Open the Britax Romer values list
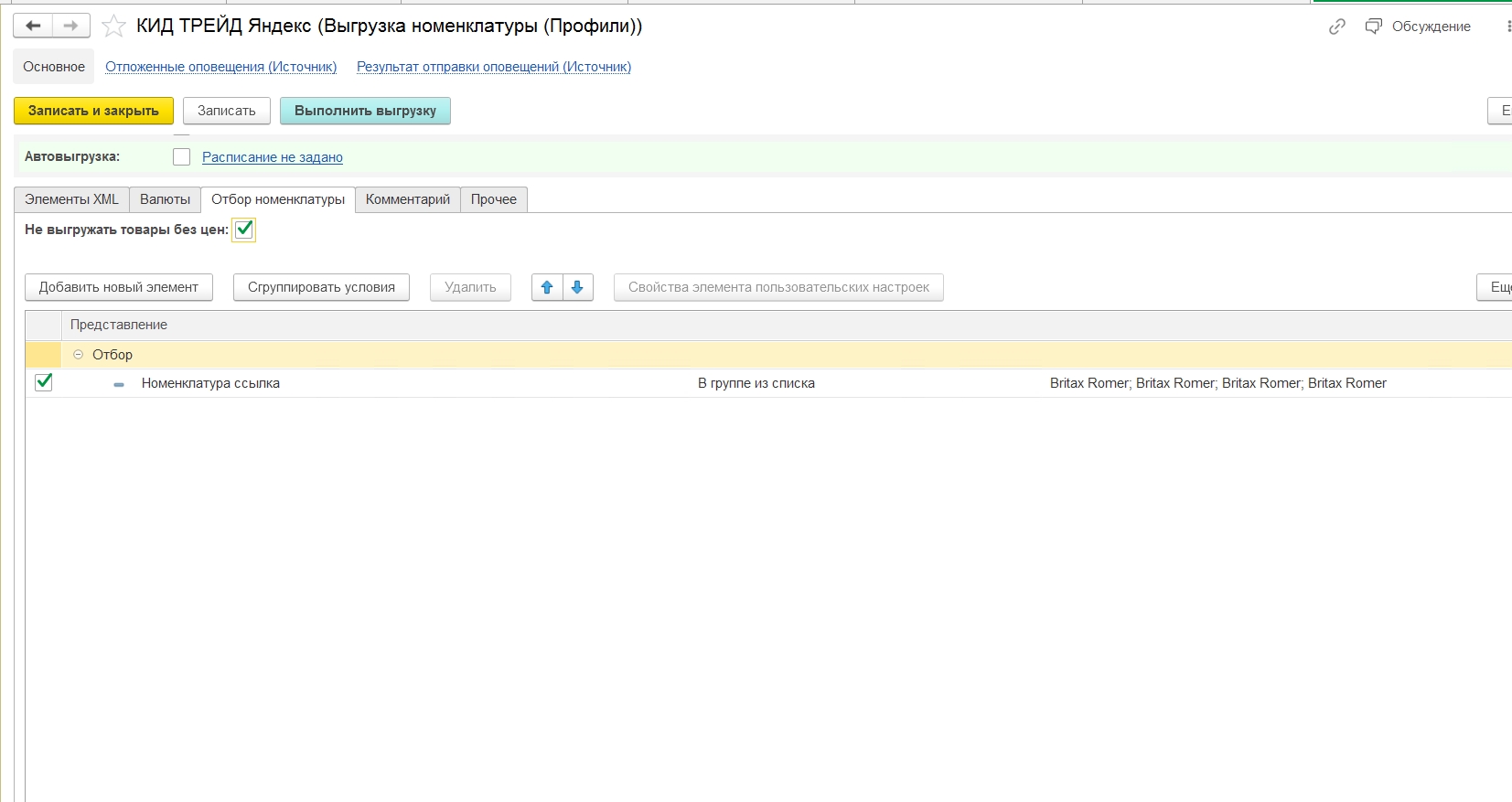Viewport: 1512px width, 802px height. pyautogui.click(x=1217, y=383)
